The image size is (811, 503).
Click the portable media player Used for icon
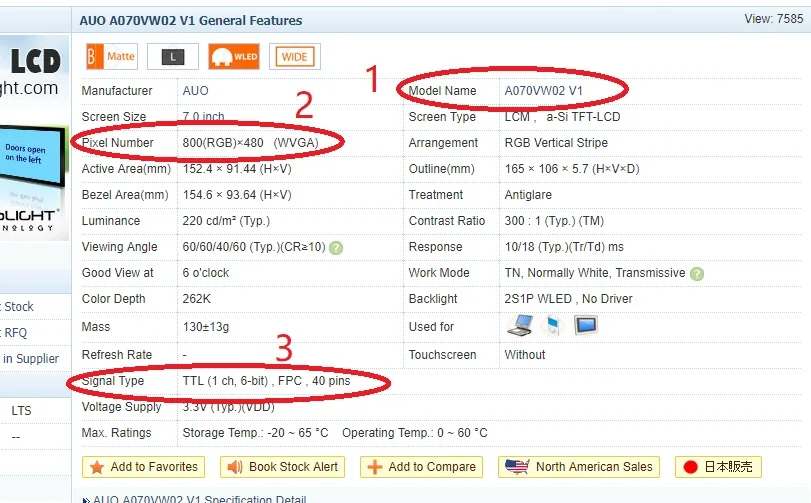pos(552,326)
